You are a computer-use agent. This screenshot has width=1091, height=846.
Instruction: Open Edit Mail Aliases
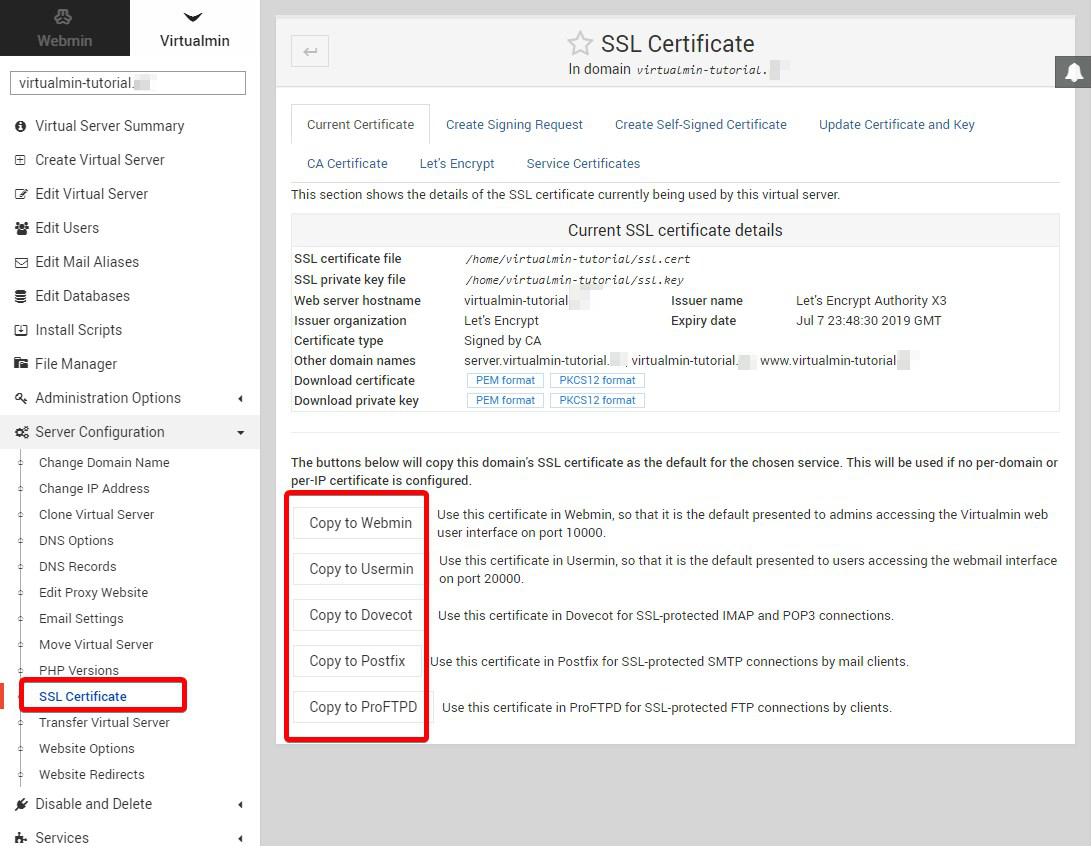[87, 262]
